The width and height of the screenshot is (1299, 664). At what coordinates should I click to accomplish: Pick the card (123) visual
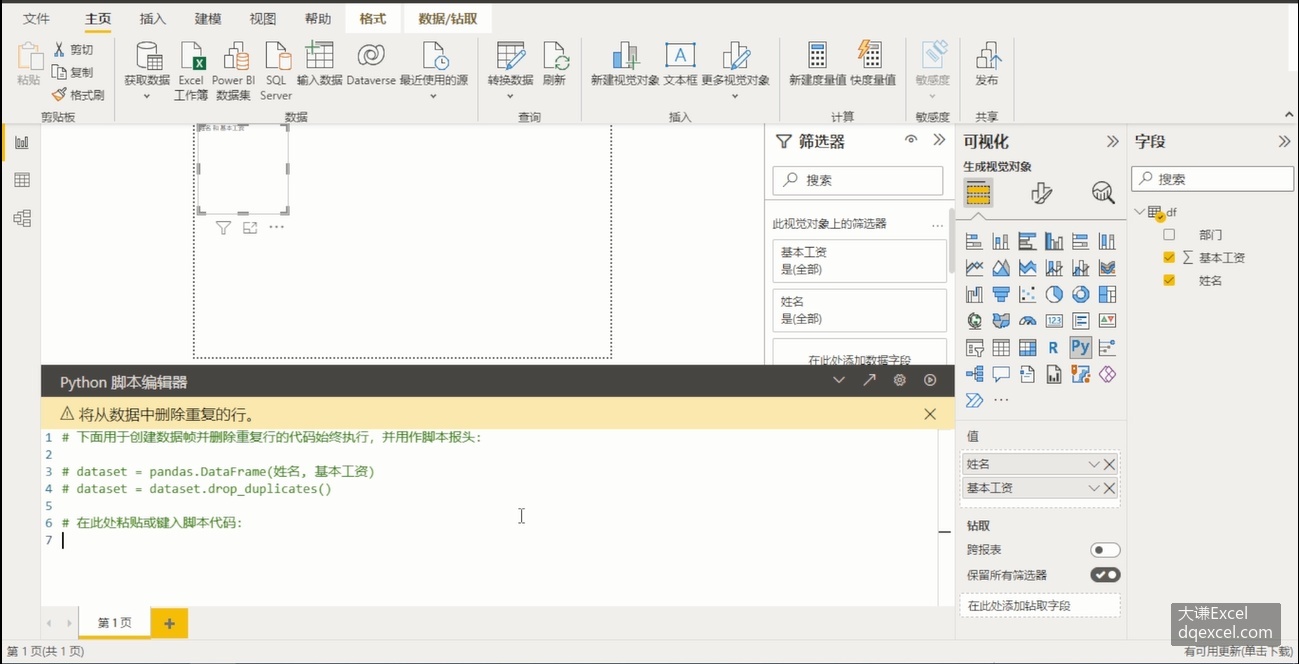(1054, 321)
